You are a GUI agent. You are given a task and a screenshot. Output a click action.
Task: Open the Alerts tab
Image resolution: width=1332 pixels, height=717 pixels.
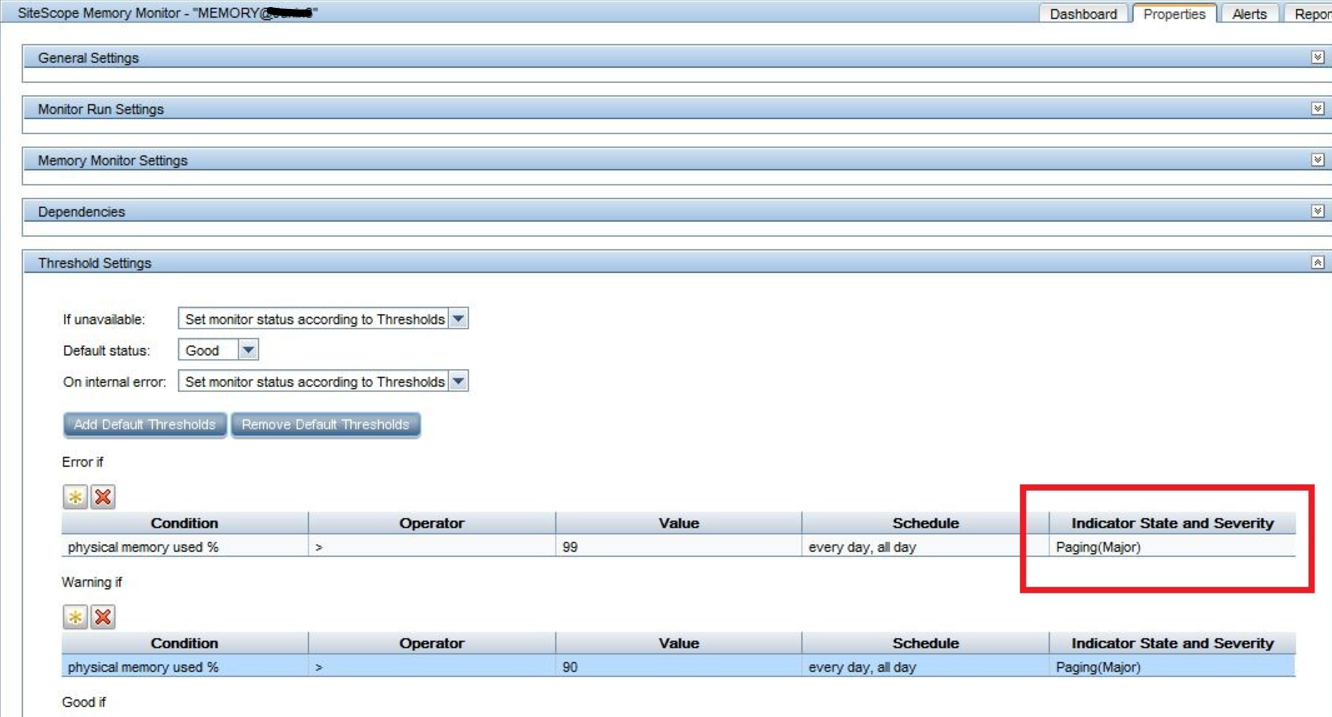[1249, 13]
